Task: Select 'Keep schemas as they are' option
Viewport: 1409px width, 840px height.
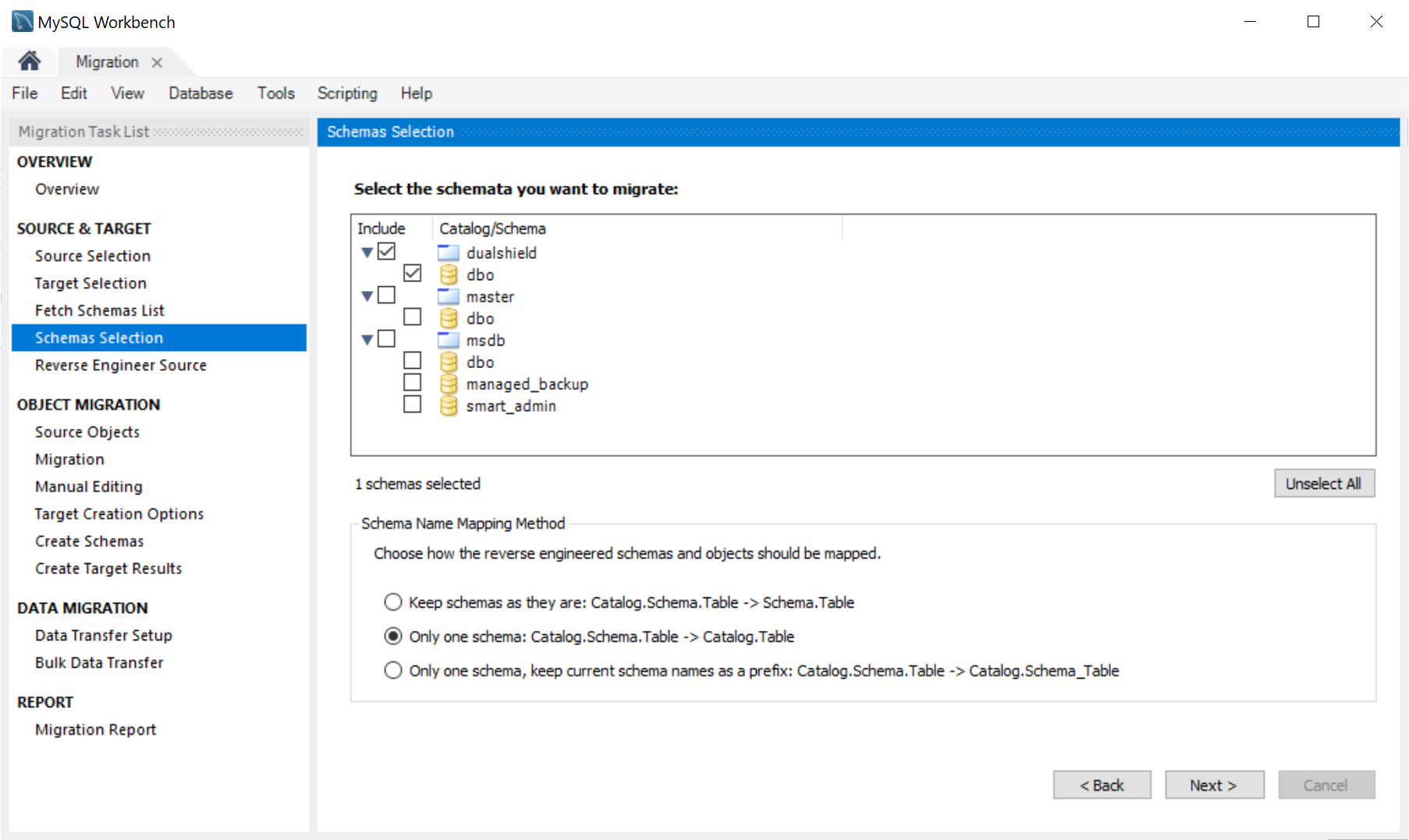Action: click(x=393, y=602)
